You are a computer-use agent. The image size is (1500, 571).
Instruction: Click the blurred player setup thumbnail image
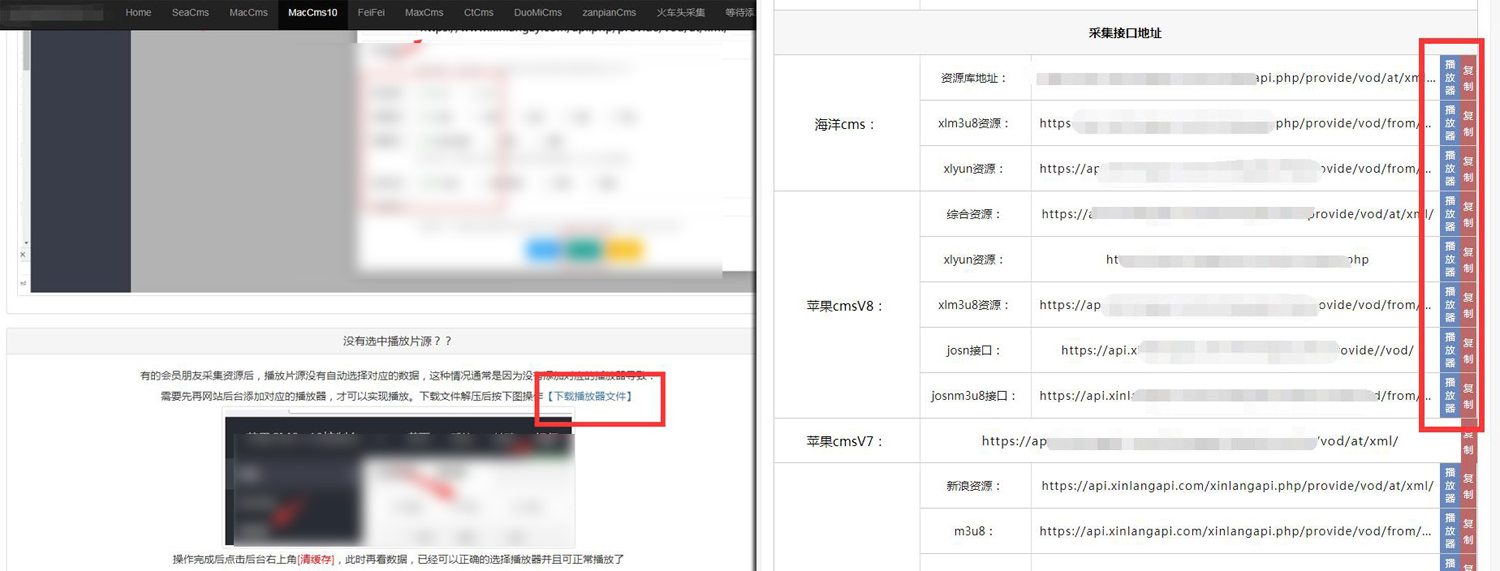click(x=399, y=482)
